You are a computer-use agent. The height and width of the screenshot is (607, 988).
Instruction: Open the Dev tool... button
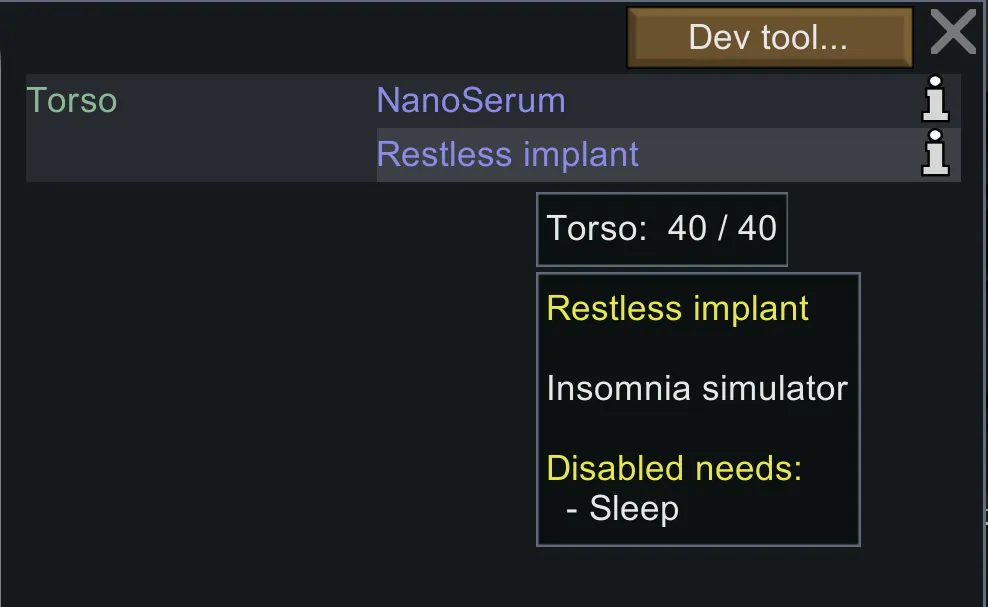click(769, 38)
